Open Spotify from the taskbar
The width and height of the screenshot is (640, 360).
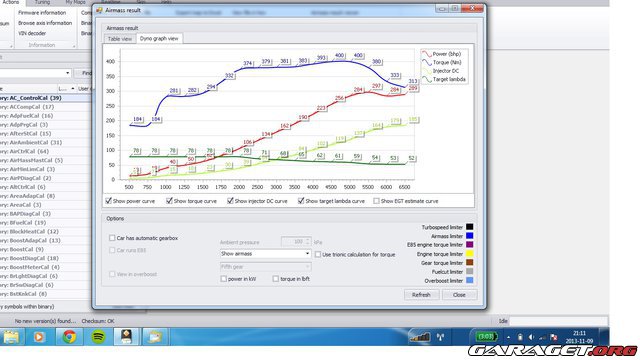[98, 337]
